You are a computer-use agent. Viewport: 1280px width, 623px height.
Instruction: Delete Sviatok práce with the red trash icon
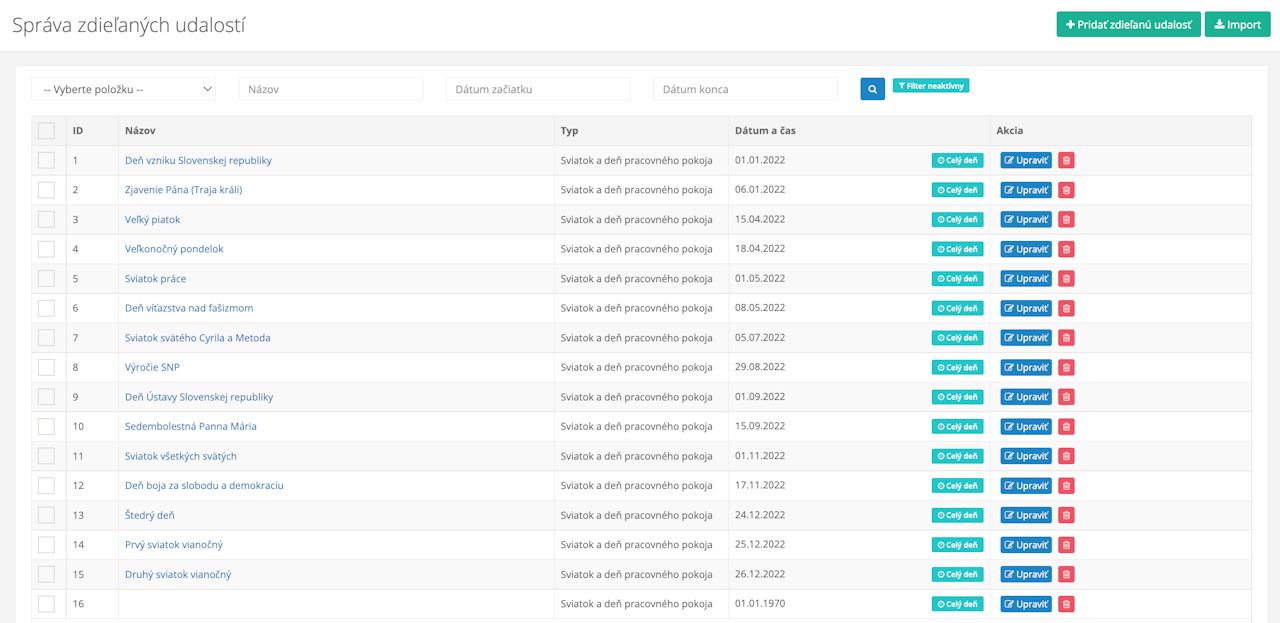[x=1066, y=279]
